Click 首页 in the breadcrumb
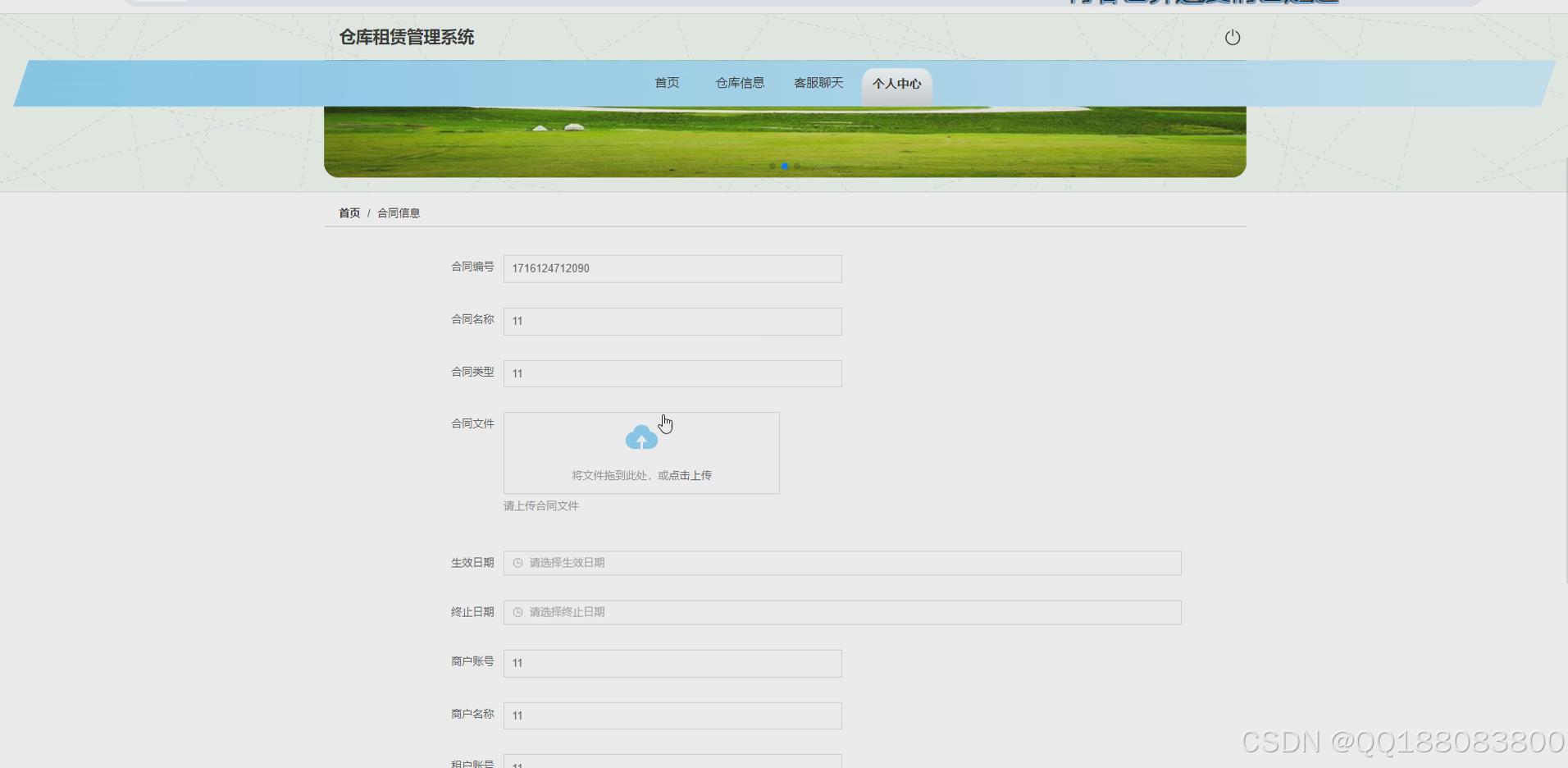Image resolution: width=1568 pixels, height=768 pixels. click(x=349, y=213)
